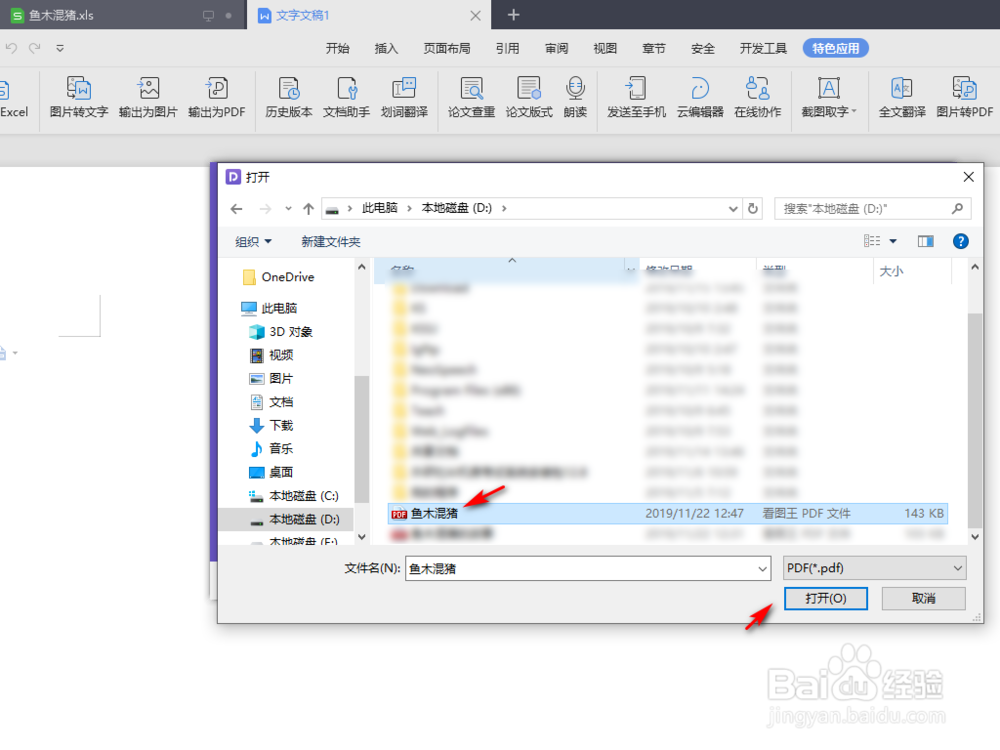Click search magnifier in dialog

957,209
